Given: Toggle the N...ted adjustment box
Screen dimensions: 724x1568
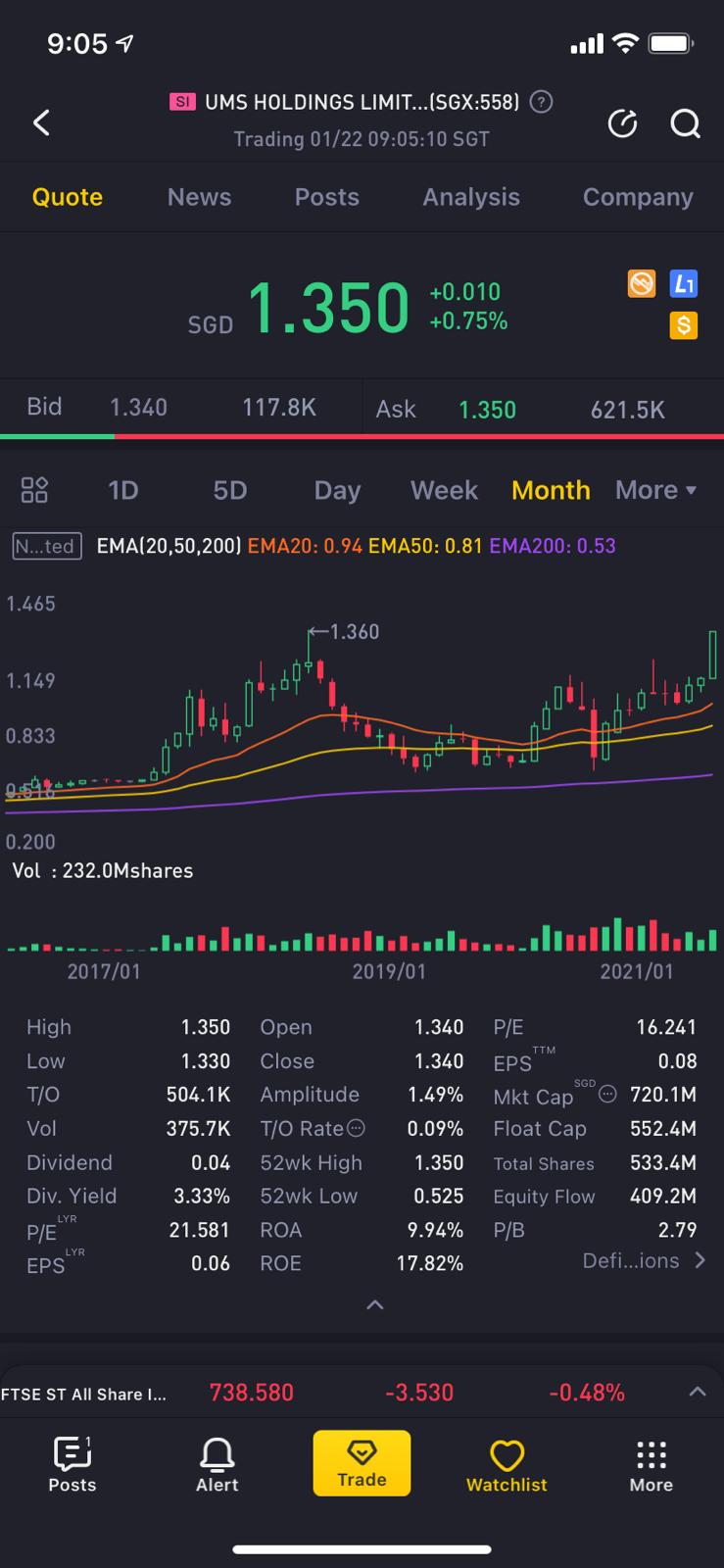Looking at the screenshot, I should pyautogui.click(x=46, y=546).
